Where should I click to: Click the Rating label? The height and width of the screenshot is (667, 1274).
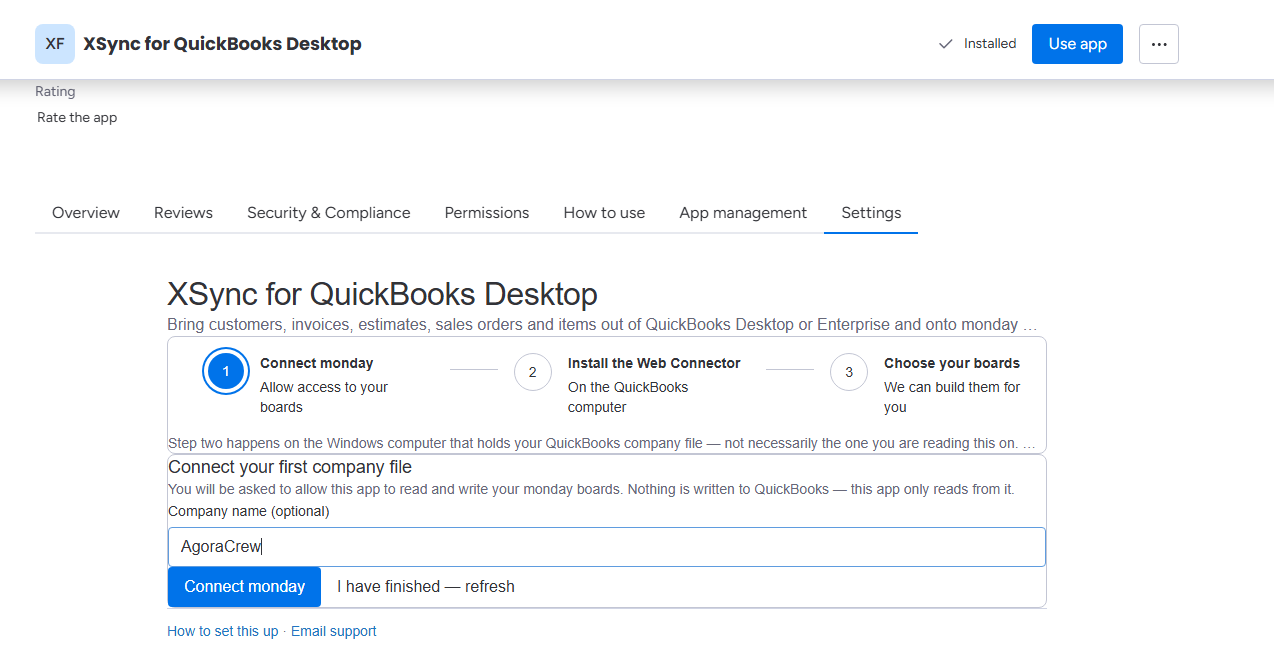[x=55, y=91]
